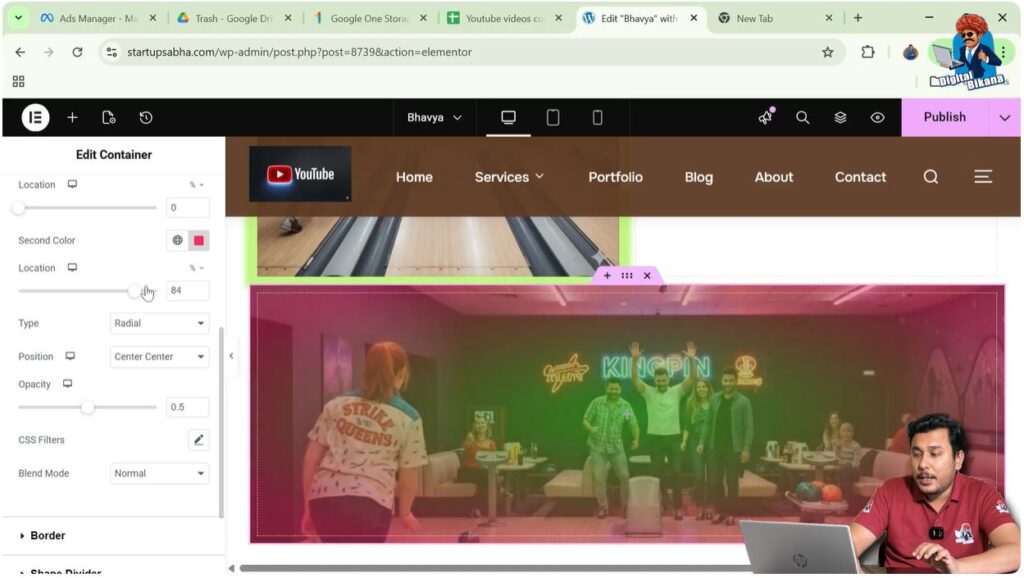Open the revision history icon
Viewport: 1024px width, 578px height.
click(146, 118)
